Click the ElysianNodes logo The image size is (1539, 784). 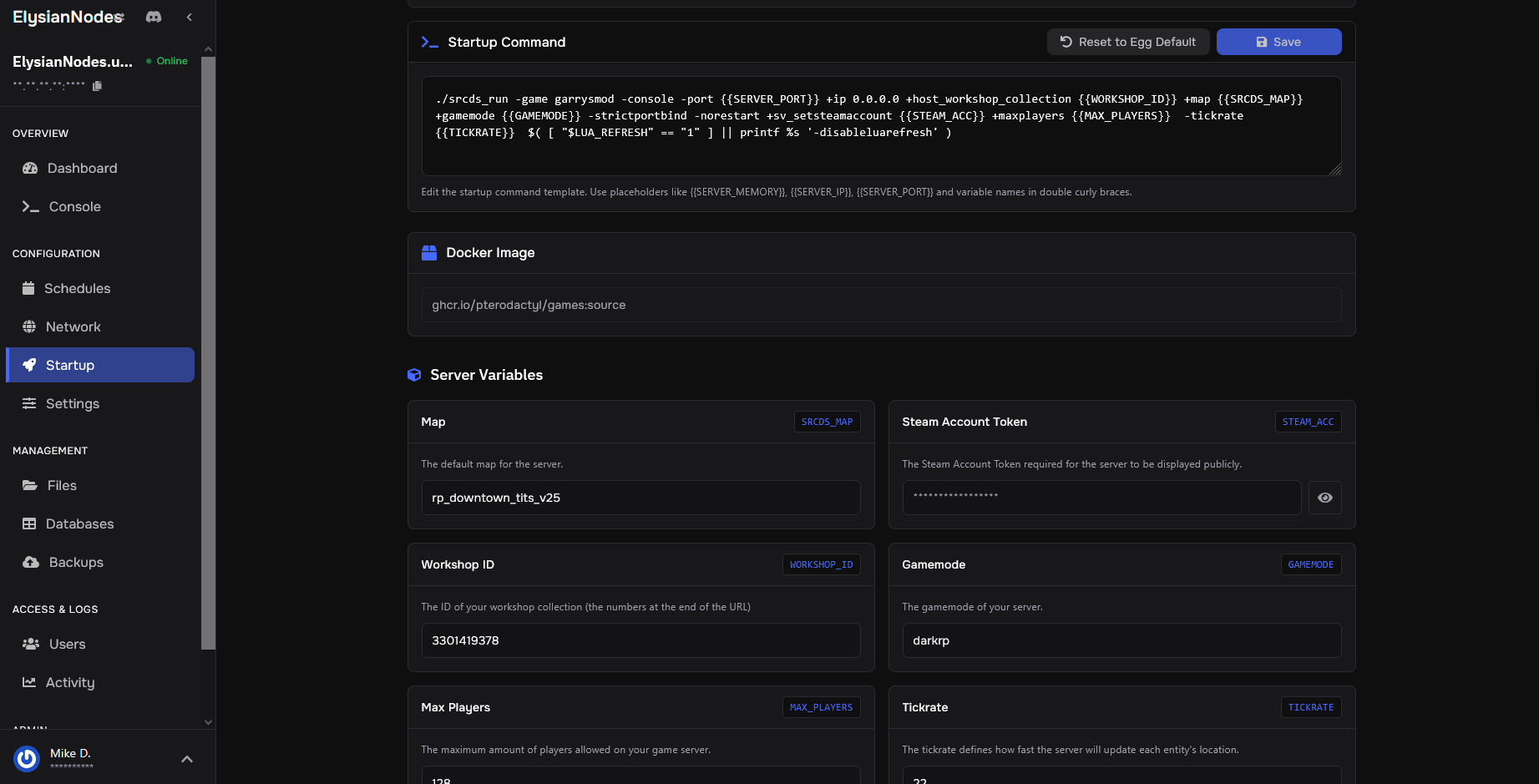68,17
